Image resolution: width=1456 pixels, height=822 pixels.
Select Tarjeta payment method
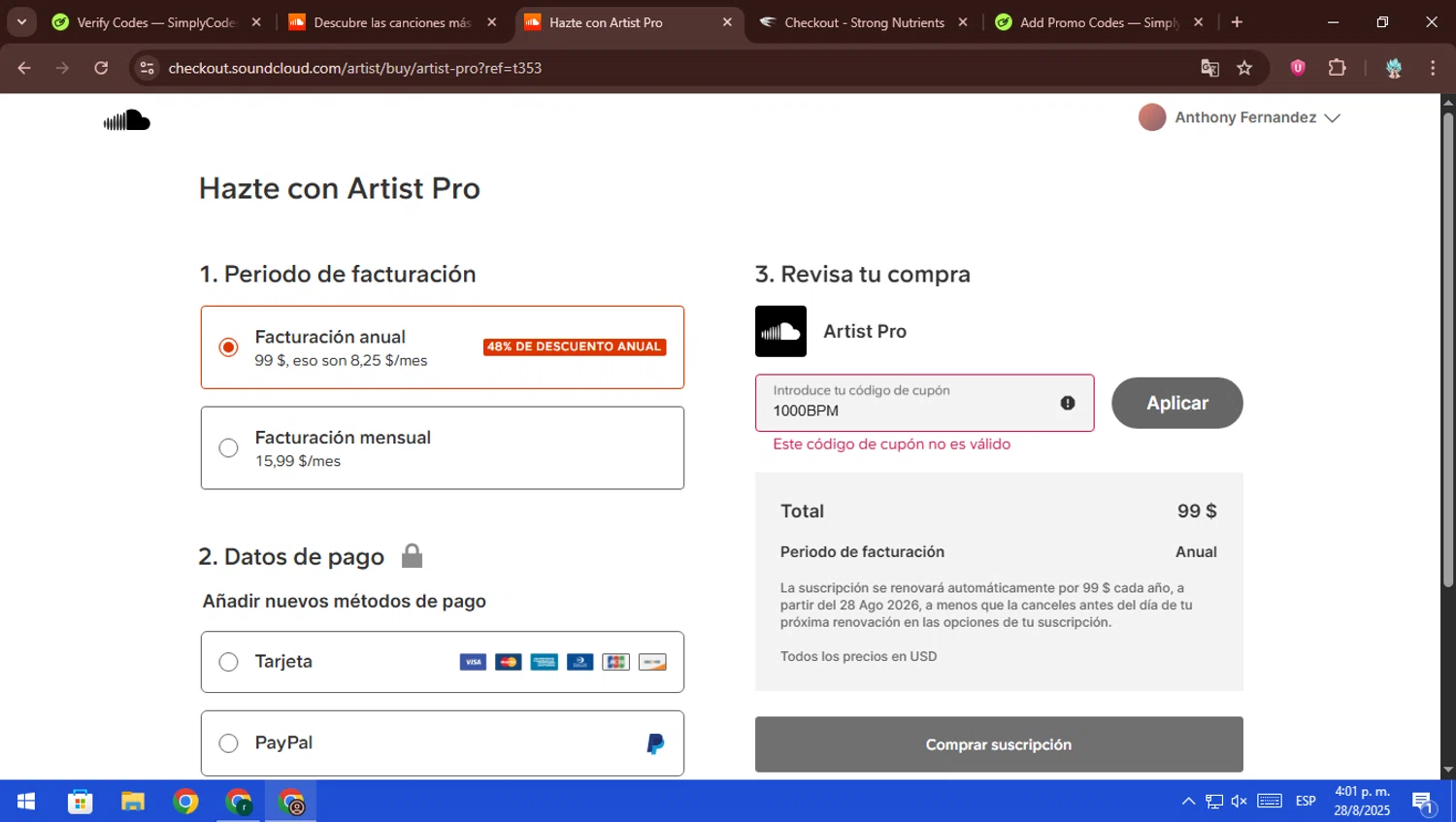click(228, 662)
